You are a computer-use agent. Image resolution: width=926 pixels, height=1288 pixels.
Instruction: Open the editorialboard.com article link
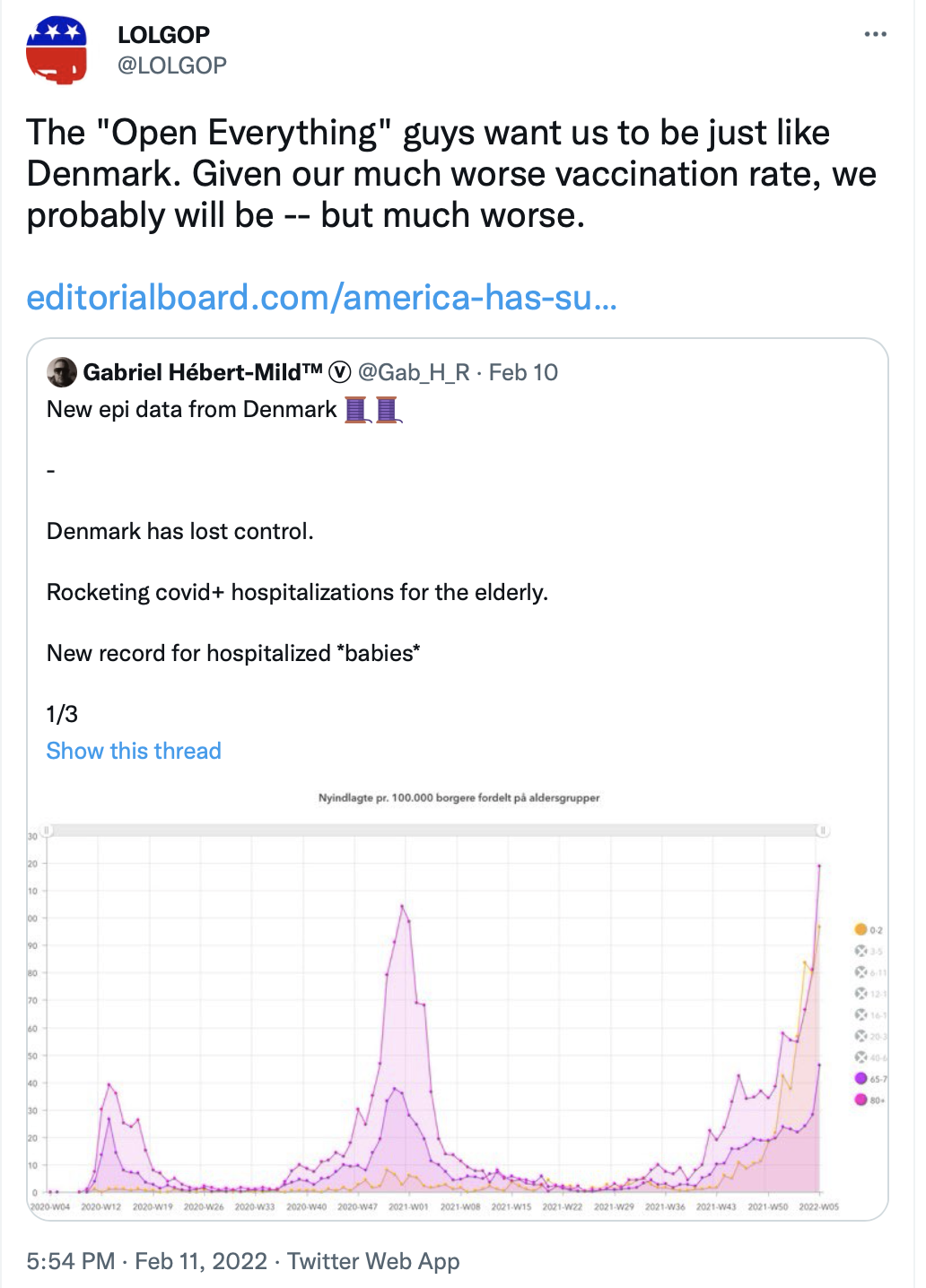tap(321, 298)
